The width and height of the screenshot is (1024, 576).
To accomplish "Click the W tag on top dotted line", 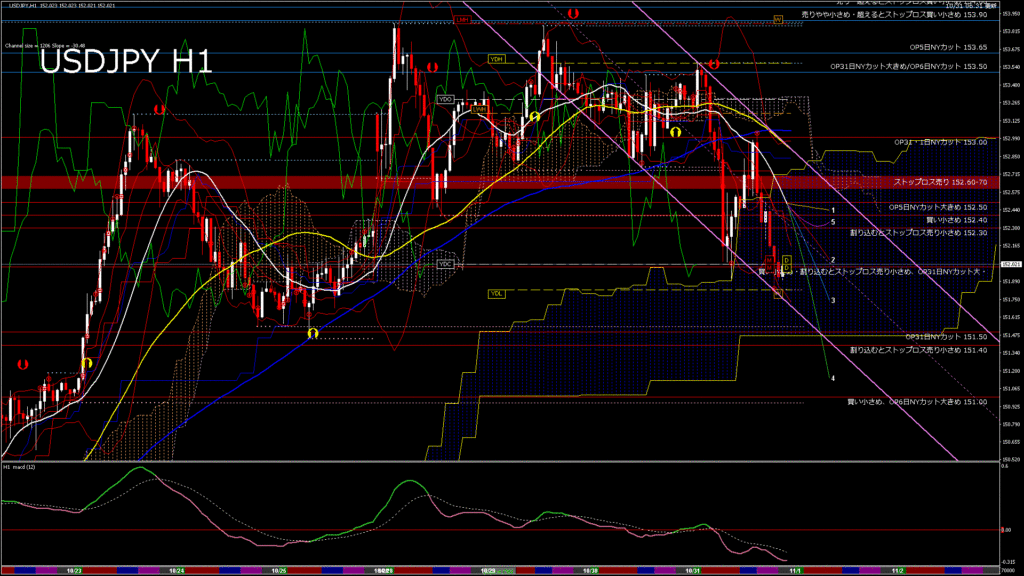I will (x=777, y=19).
